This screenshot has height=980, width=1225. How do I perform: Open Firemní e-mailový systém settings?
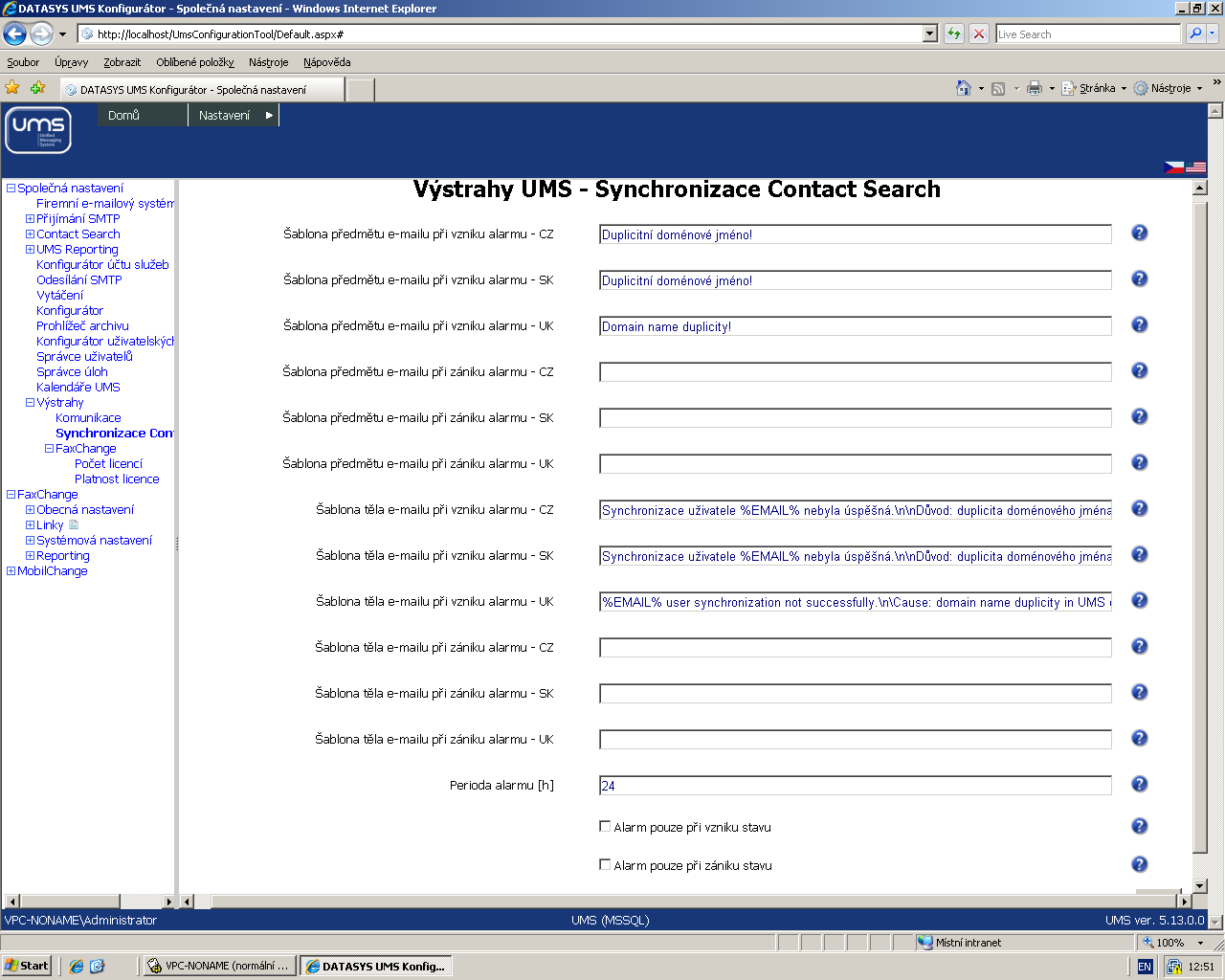tap(105, 204)
